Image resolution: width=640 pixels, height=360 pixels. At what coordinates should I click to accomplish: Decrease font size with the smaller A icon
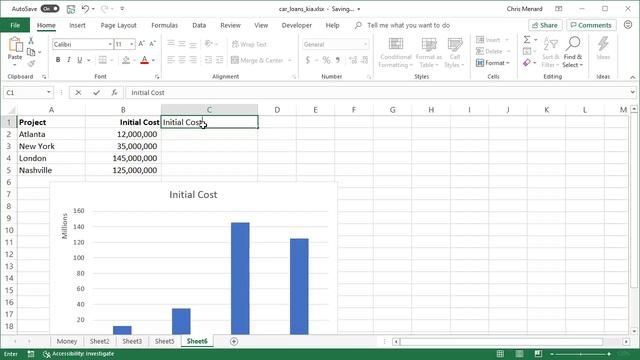pyautogui.click(x=152, y=44)
